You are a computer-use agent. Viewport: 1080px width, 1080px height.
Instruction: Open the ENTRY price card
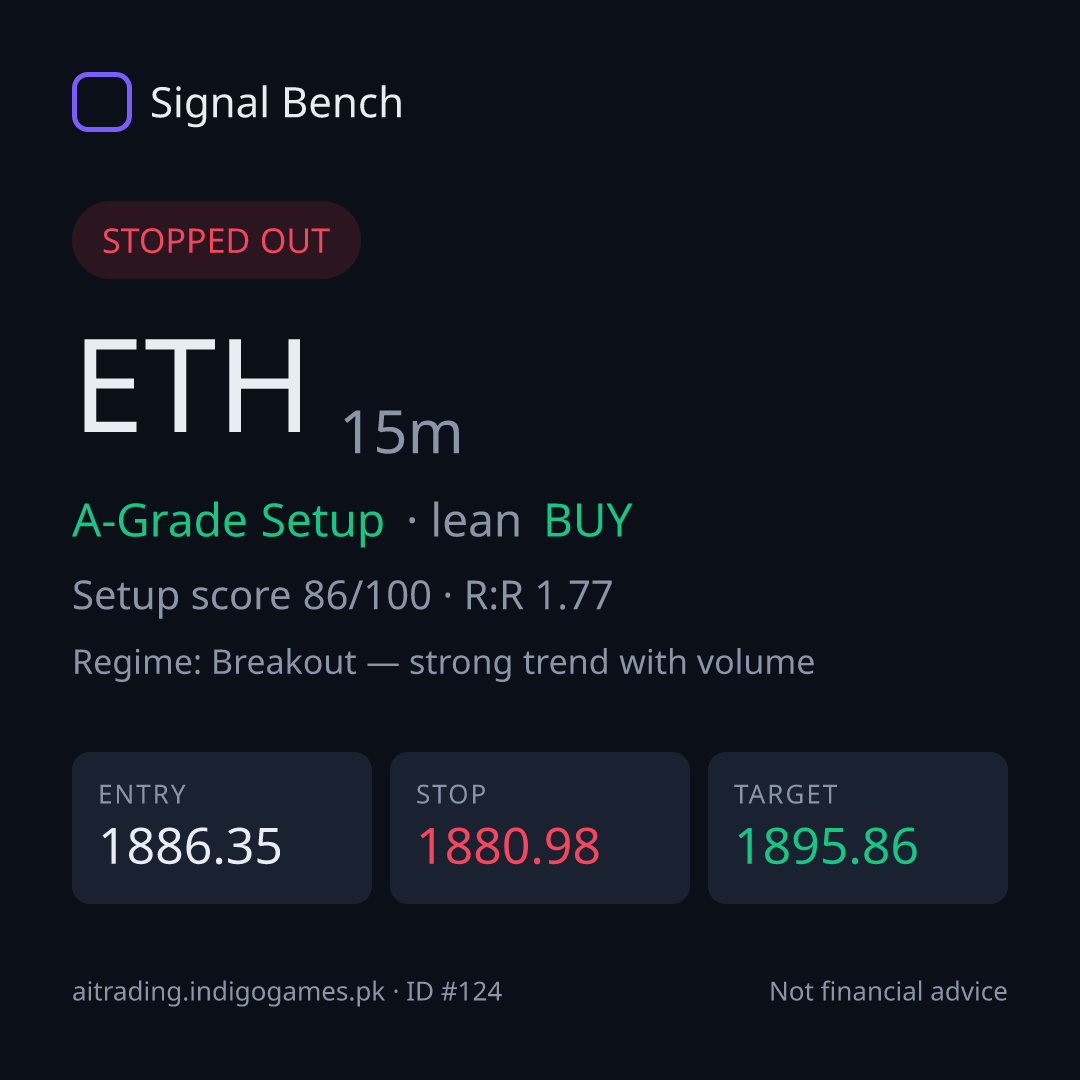(222, 828)
